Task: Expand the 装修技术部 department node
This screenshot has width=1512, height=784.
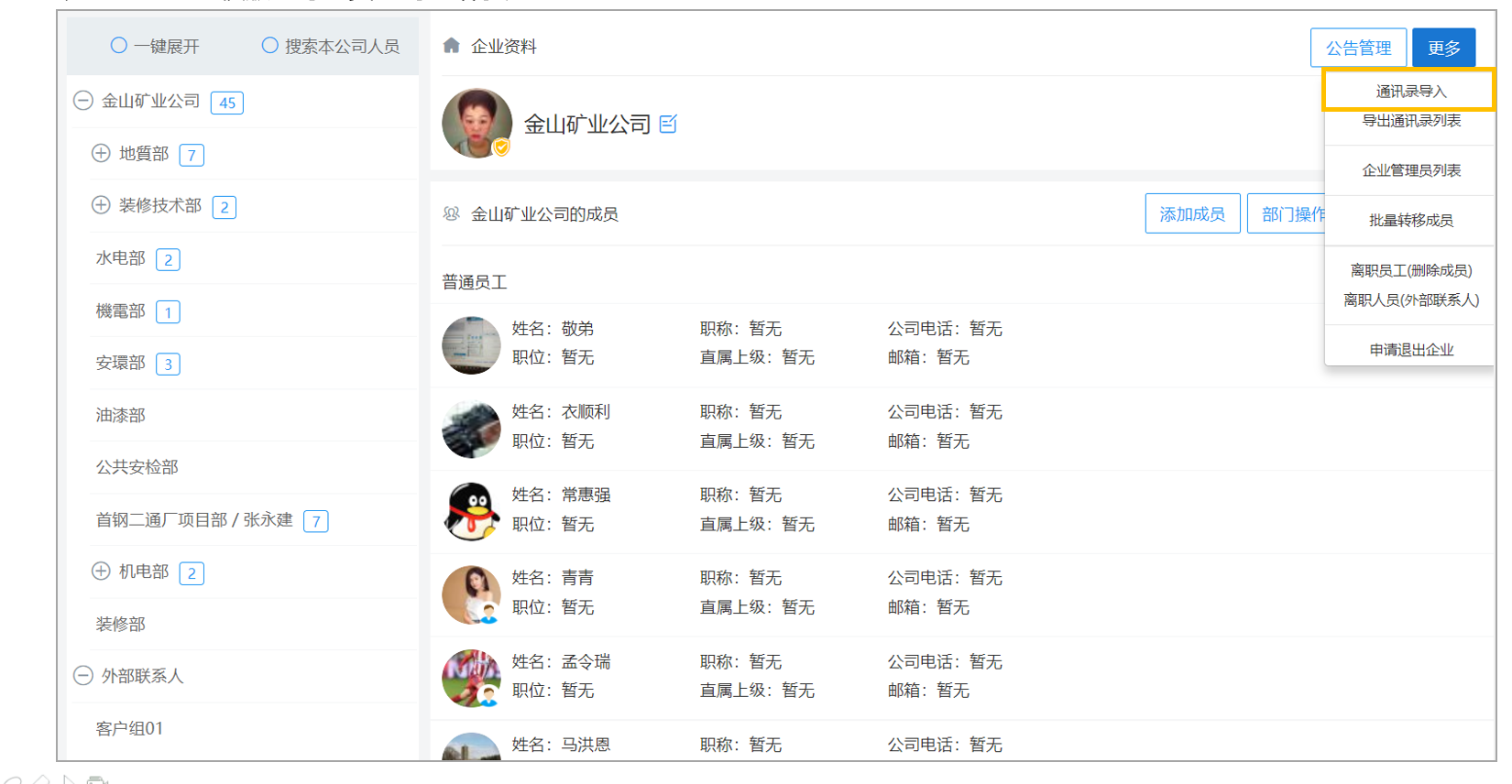Action: coord(101,205)
